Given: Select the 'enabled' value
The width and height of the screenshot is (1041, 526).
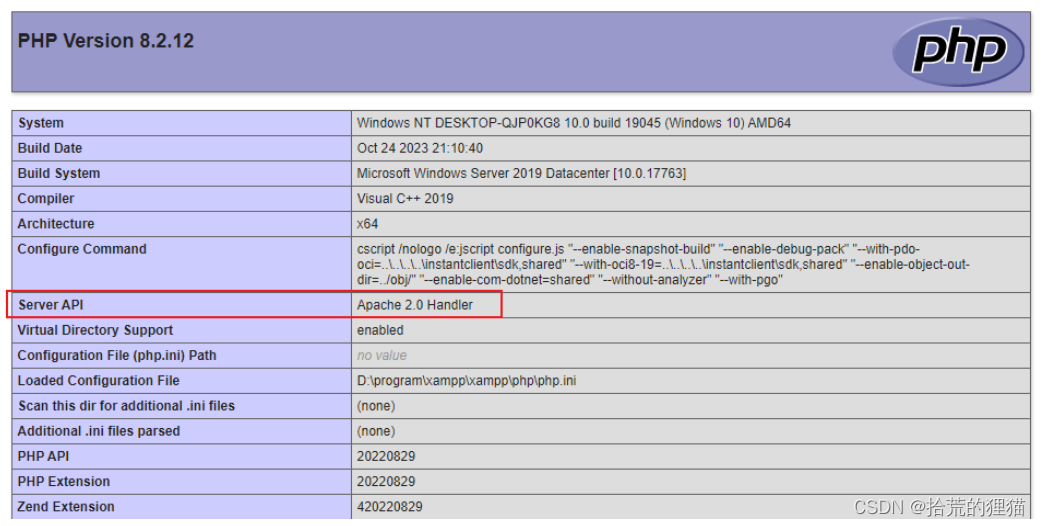Looking at the screenshot, I should [380, 330].
